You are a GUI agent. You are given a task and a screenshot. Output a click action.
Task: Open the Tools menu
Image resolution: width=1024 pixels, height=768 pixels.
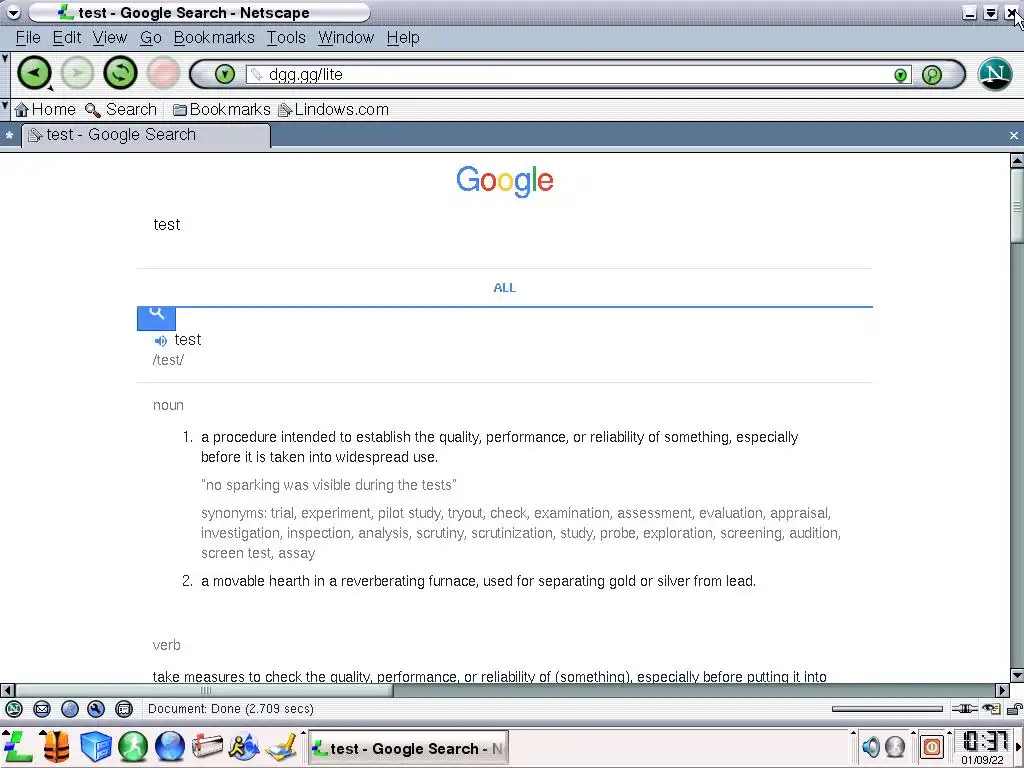[286, 38]
